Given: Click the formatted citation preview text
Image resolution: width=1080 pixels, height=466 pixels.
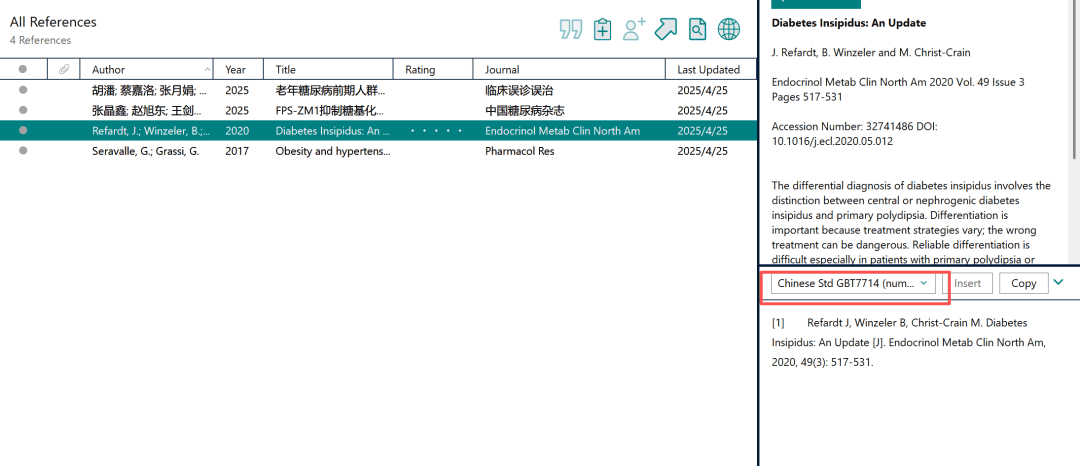Looking at the screenshot, I should point(908,342).
